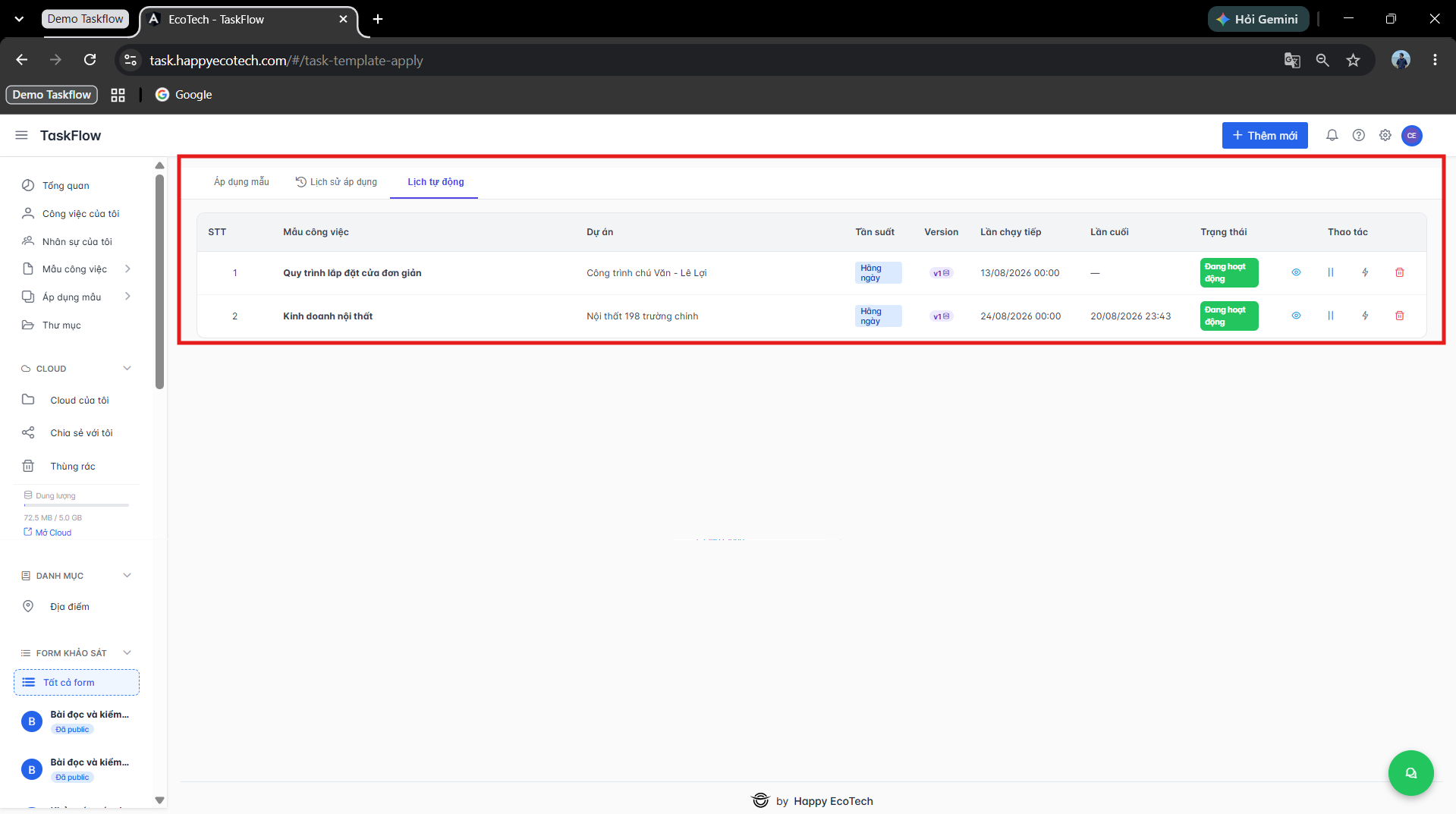1456x814 pixels.
Task: Reload the browser page
Action: [90, 60]
